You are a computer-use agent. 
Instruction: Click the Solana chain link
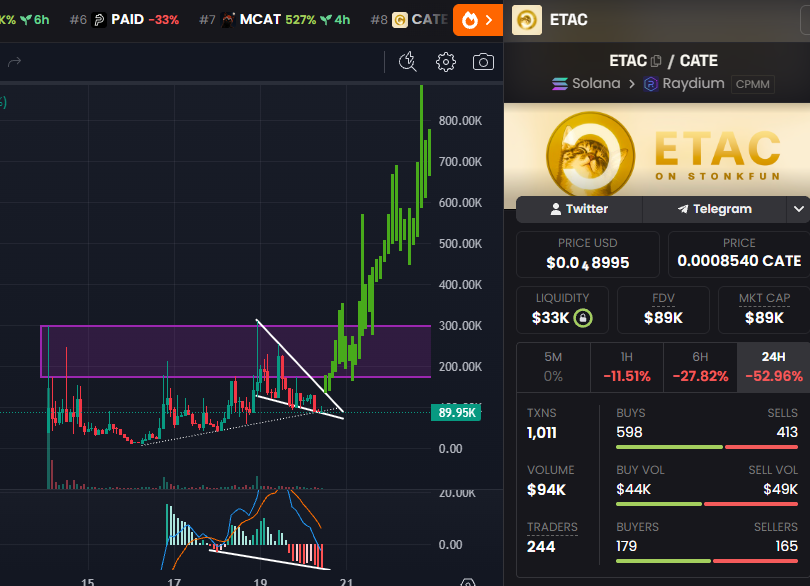(586, 83)
